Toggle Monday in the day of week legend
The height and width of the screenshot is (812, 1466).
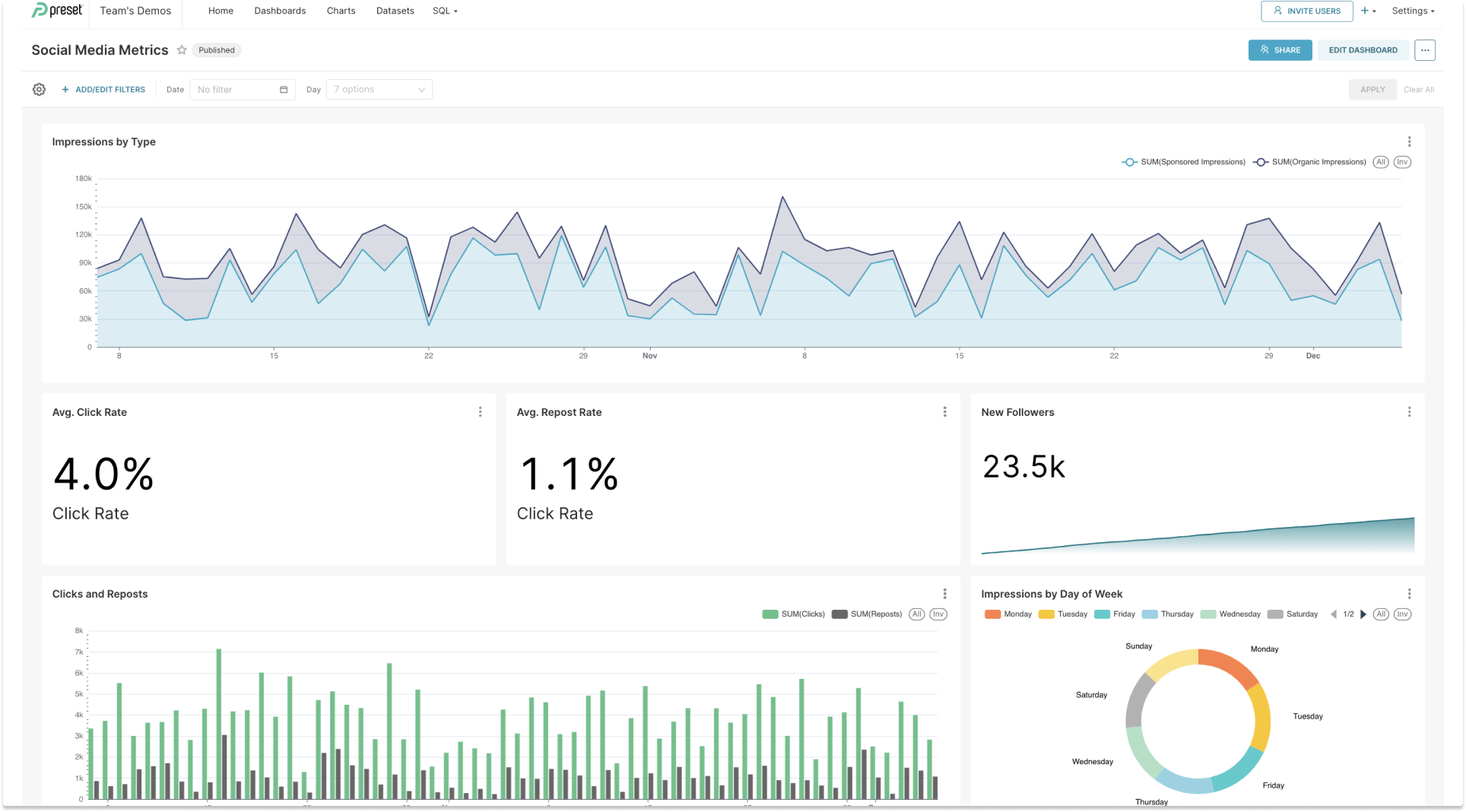[1008, 614]
